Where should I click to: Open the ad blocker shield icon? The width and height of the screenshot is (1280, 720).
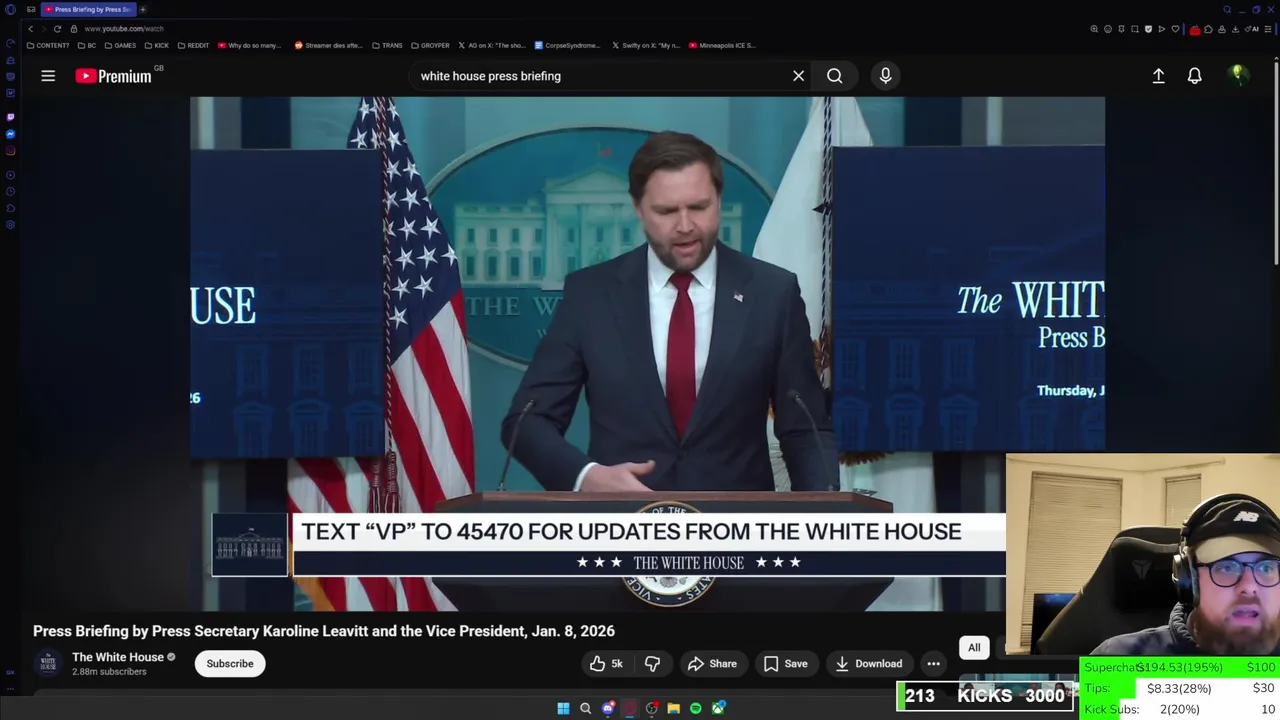(x=1148, y=29)
